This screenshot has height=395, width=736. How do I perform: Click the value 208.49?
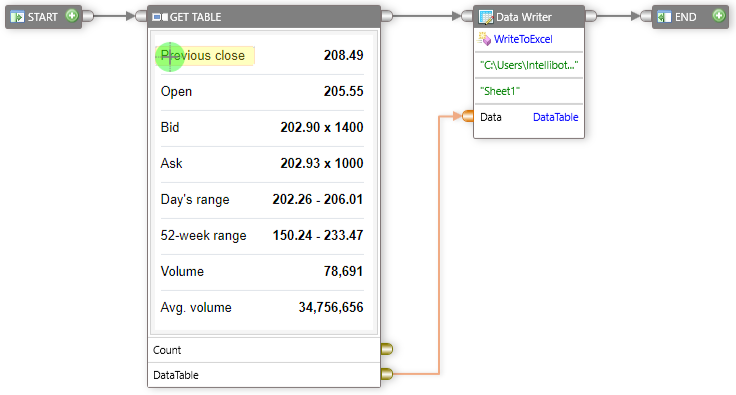click(343, 55)
